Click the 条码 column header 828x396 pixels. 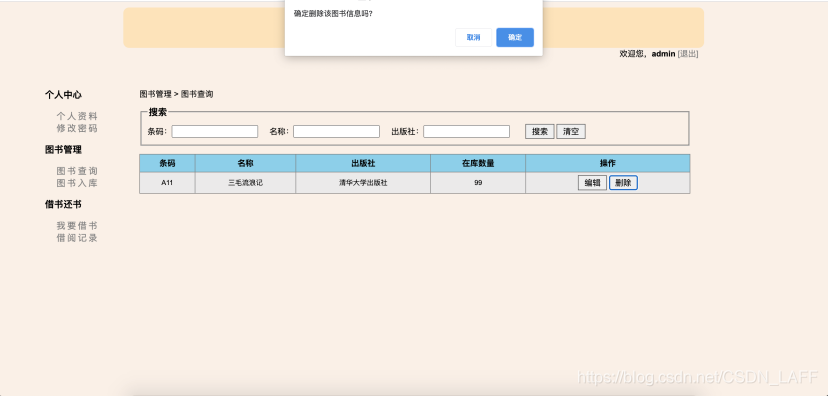coord(167,163)
